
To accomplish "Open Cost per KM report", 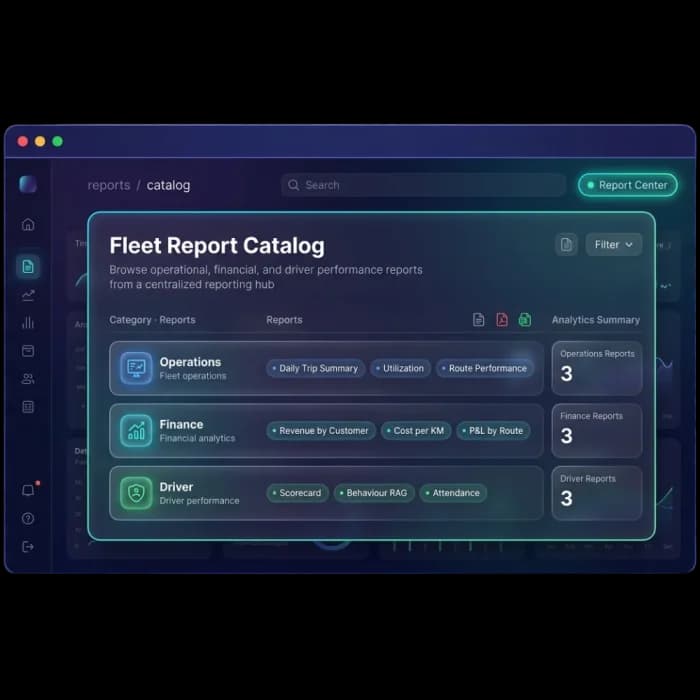I will pos(416,431).
